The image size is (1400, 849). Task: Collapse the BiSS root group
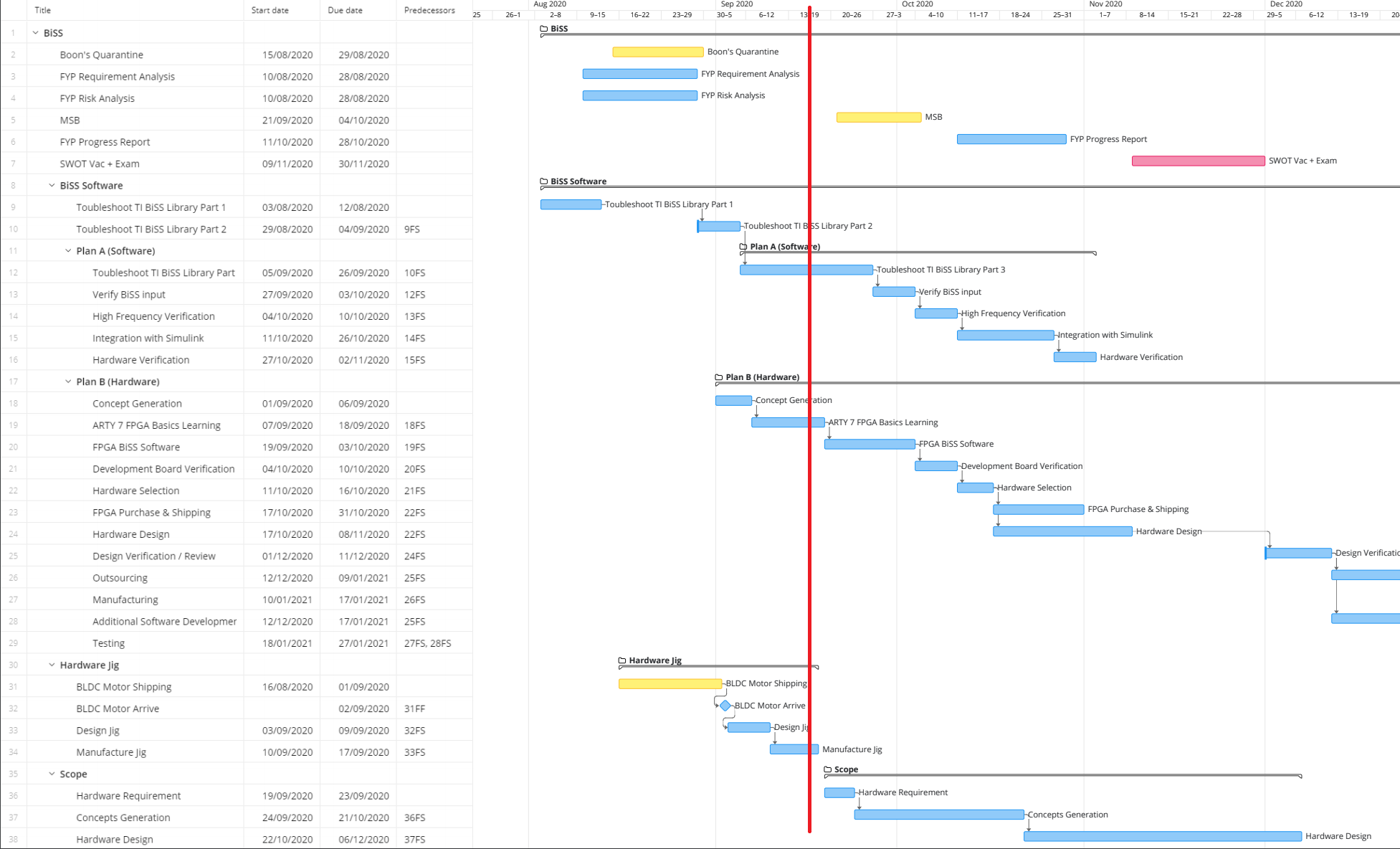coord(35,33)
